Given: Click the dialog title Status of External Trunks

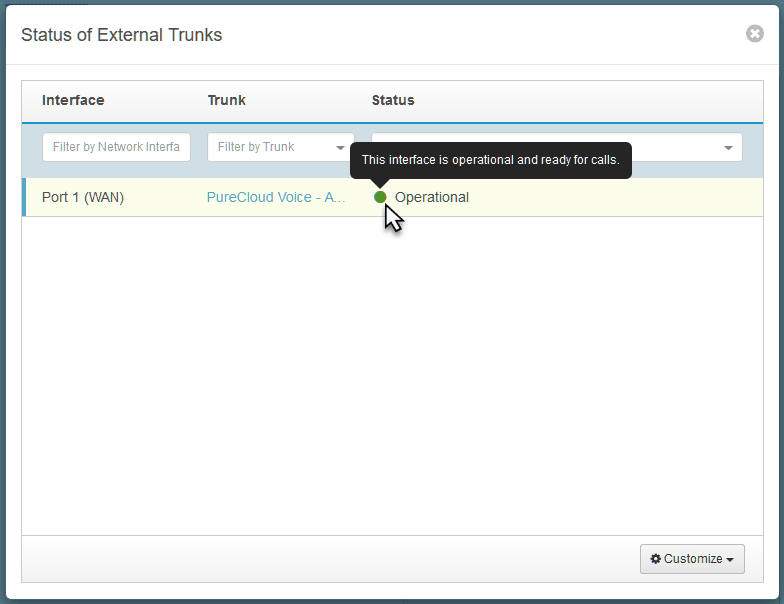Looking at the screenshot, I should click(121, 35).
